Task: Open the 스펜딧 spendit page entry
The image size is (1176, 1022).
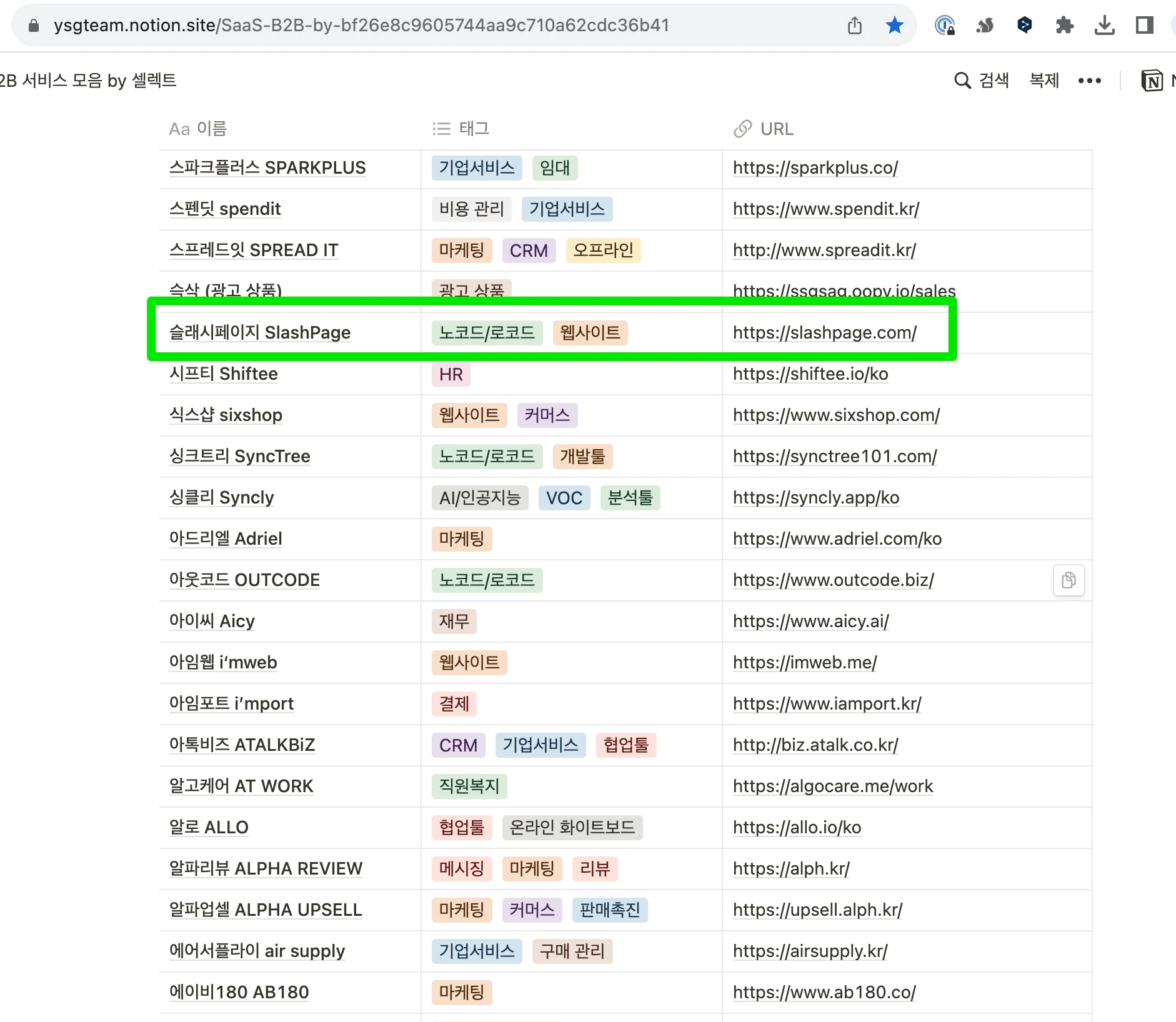Action: pyautogui.click(x=225, y=209)
